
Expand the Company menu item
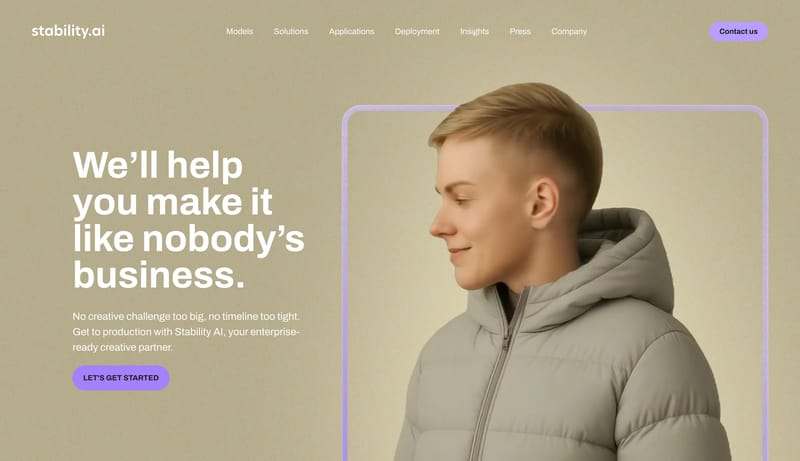click(569, 31)
